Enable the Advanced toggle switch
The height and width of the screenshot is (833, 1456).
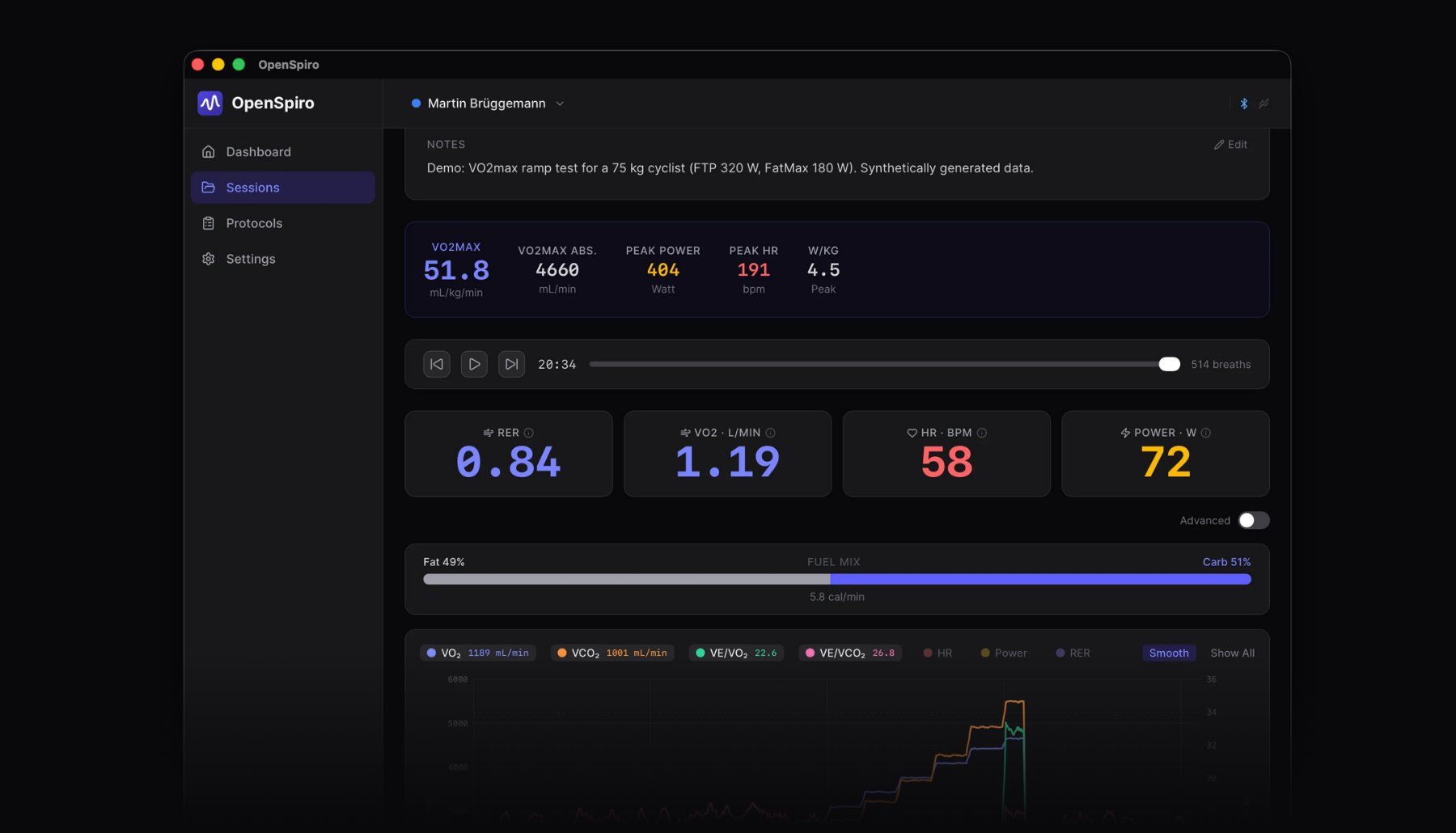pos(1254,520)
